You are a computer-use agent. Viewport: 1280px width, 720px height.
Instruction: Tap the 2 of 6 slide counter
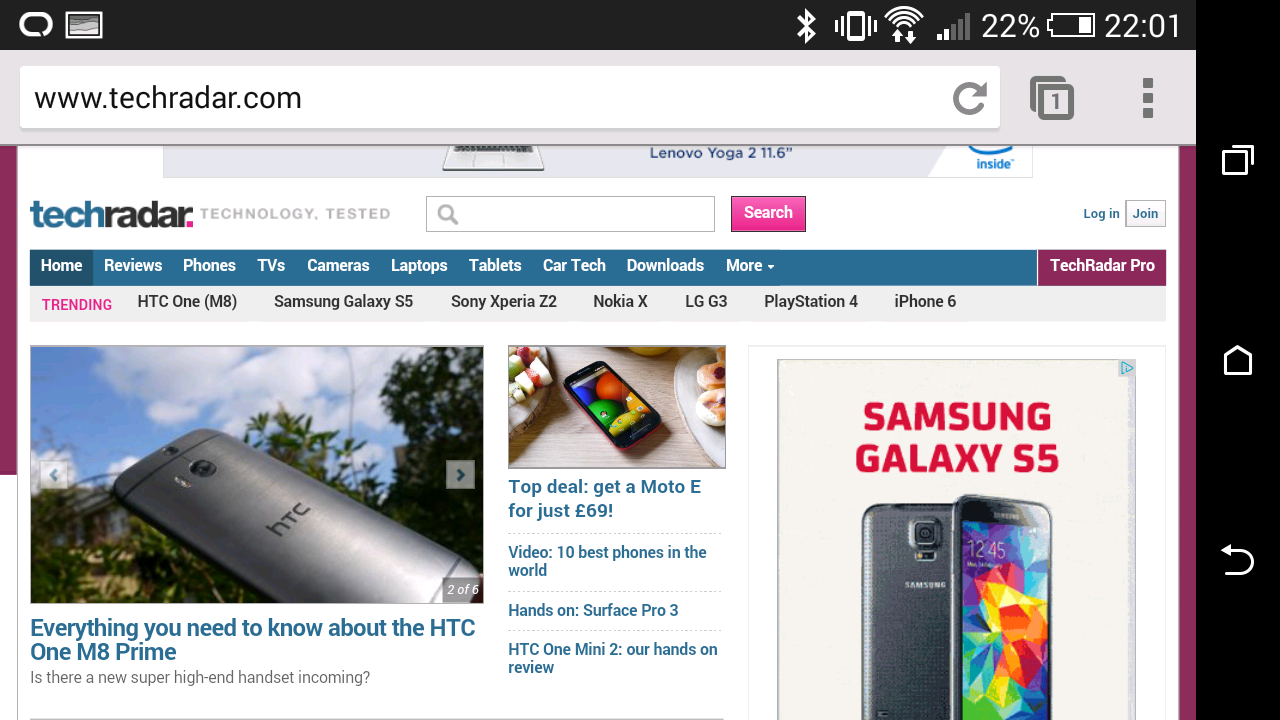[463, 590]
